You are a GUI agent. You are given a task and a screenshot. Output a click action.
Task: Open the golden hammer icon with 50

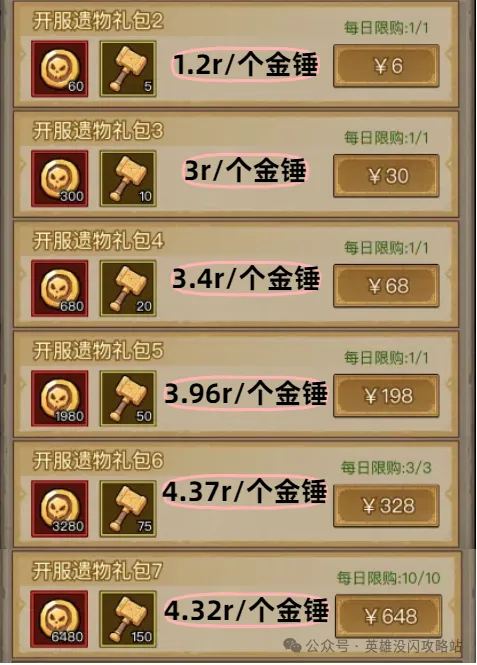pos(128,398)
